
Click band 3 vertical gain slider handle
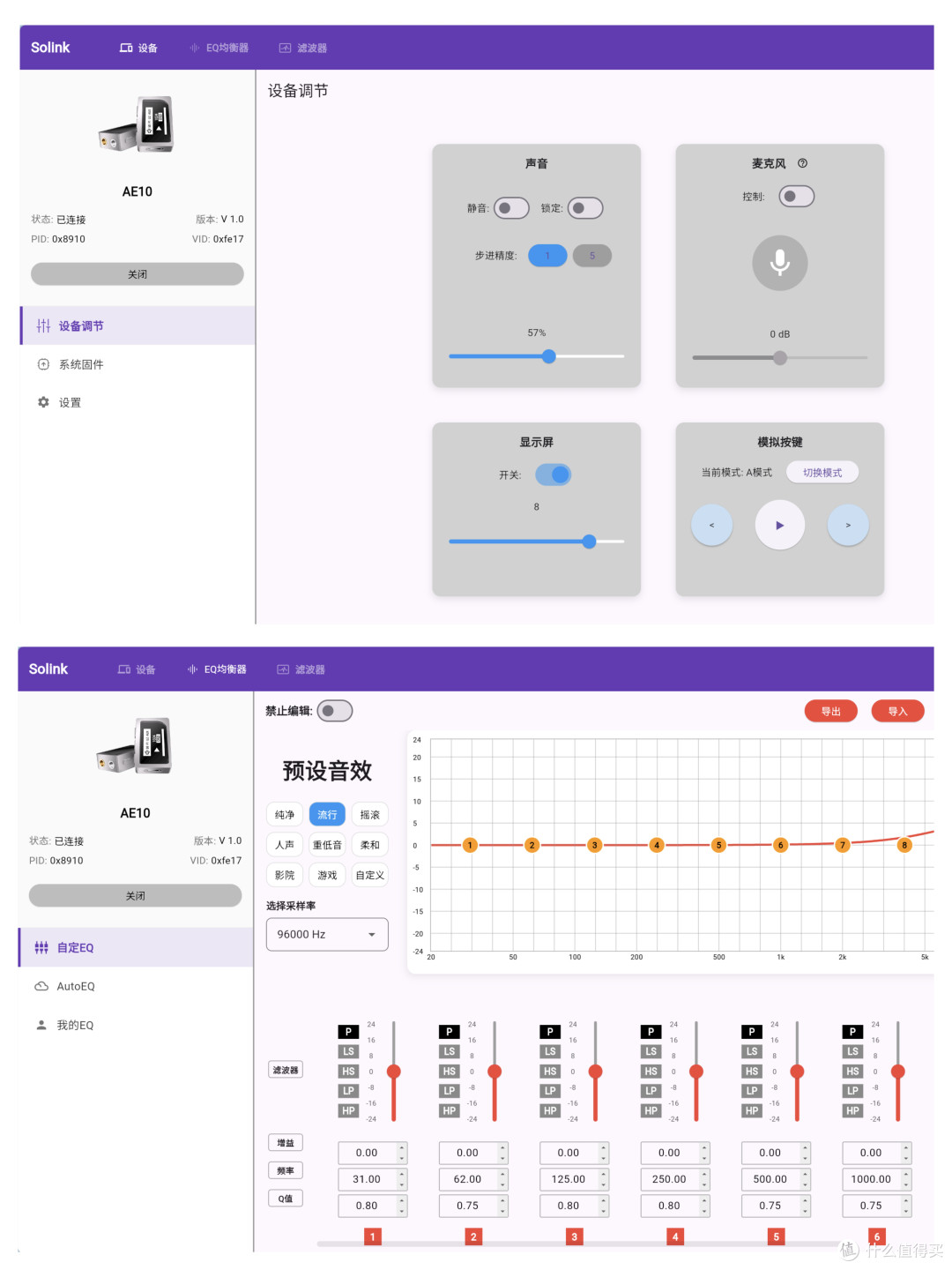click(596, 1072)
